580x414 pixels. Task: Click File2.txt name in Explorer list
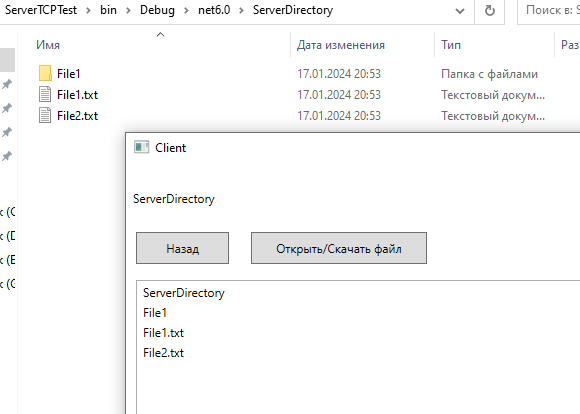[x=77, y=116]
